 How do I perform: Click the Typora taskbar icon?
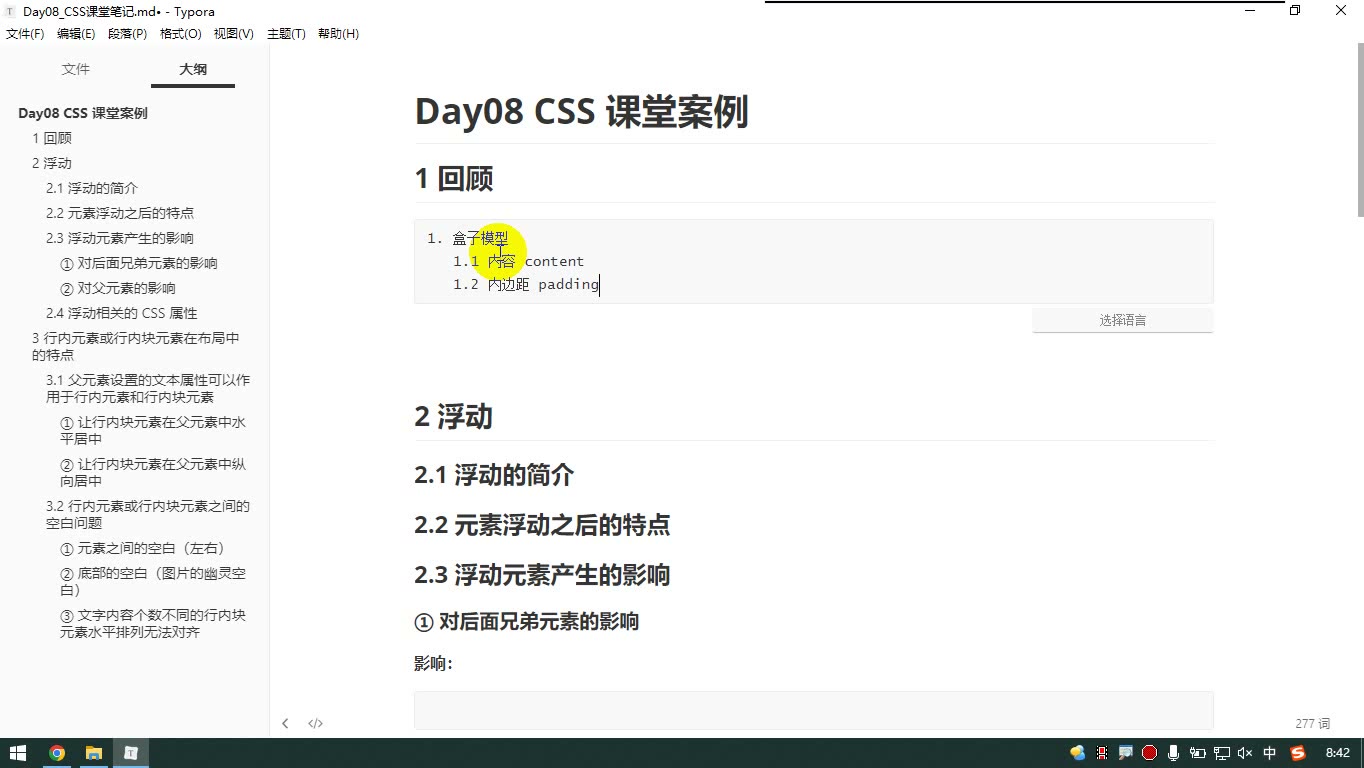pos(130,753)
